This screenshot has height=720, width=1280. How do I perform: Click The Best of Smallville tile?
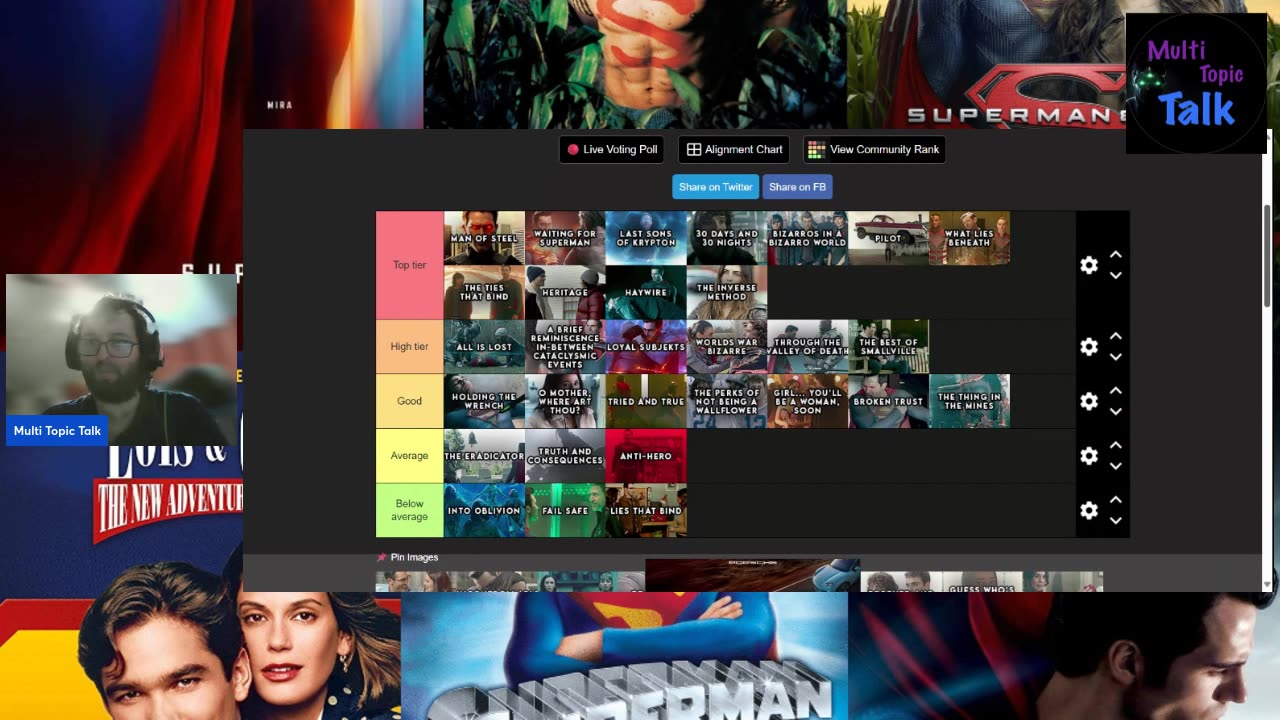(889, 347)
